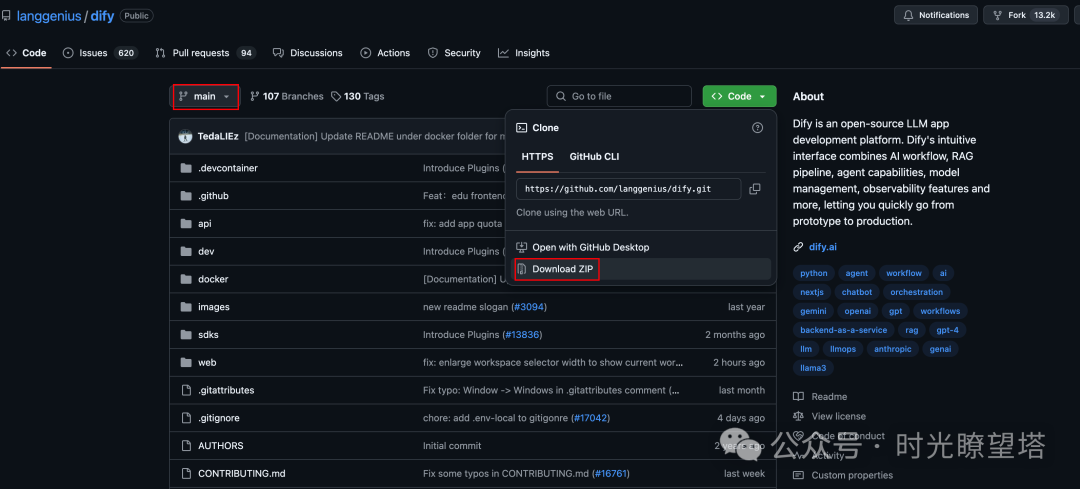
Task: Open the AUTHORS file
Action: coord(220,446)
